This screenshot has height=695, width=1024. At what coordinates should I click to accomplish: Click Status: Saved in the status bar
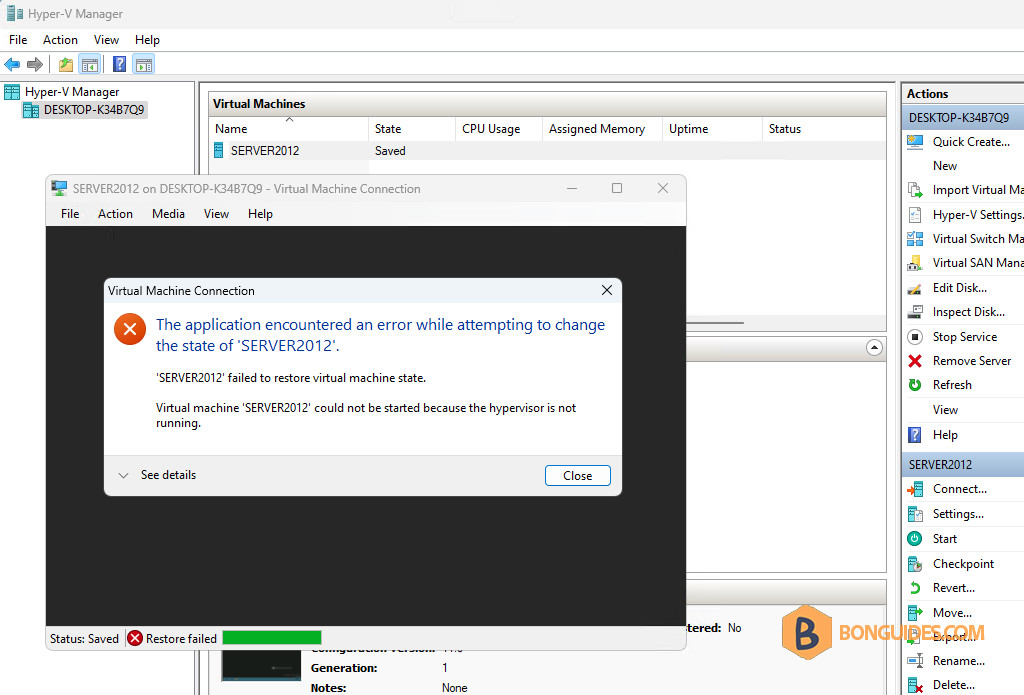pos(84,639)
